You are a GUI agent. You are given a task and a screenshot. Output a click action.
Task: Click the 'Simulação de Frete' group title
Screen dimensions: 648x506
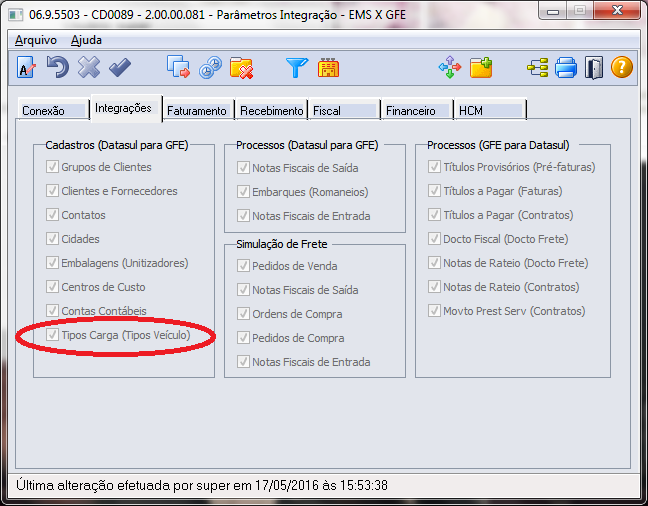point(282,244)
